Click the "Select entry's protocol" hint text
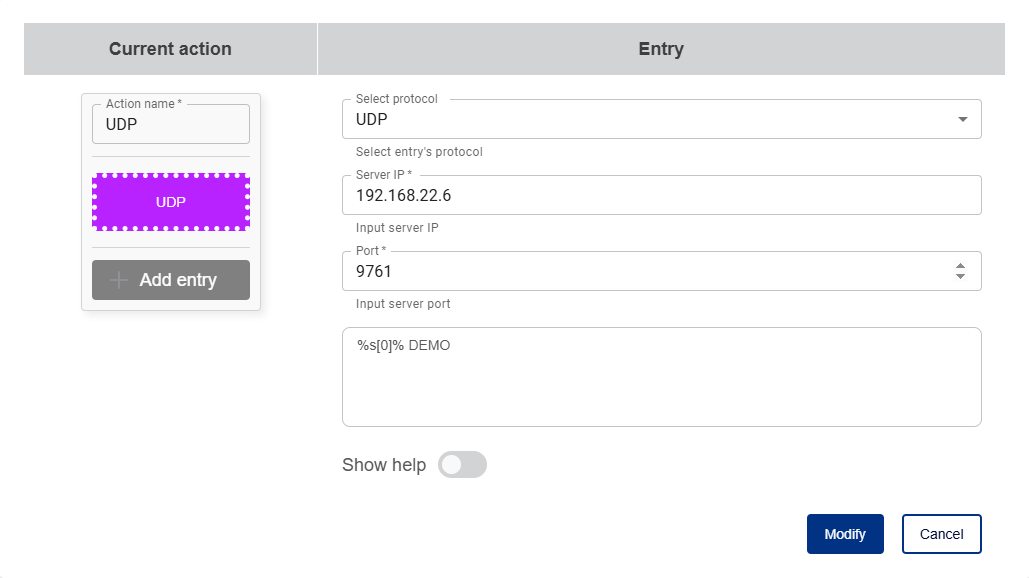Screen dimensions: 1029x578 click(419, 152)
